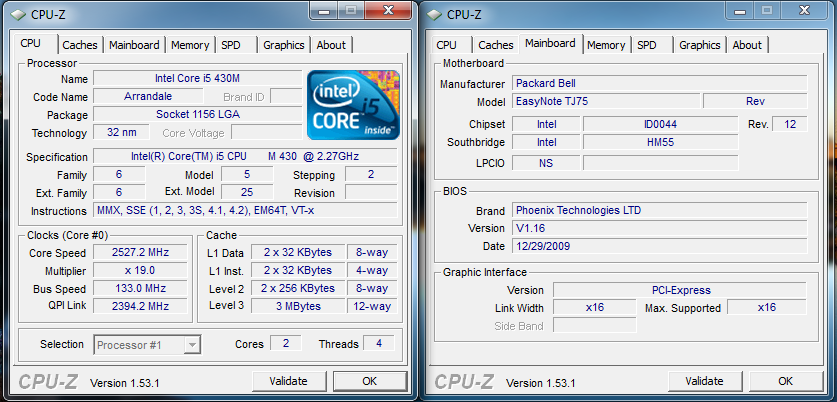
Task: Click the chipset Rev. 12 value
Action: coord(790,124)
